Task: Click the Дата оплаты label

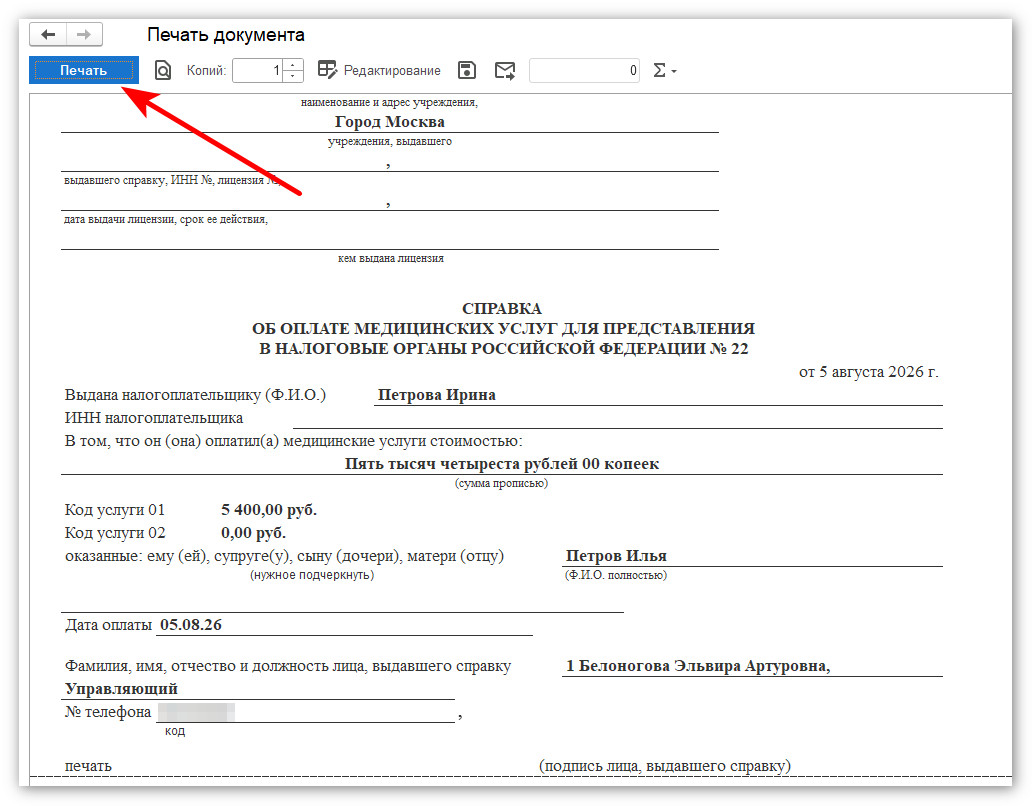Action: (108, 625)
